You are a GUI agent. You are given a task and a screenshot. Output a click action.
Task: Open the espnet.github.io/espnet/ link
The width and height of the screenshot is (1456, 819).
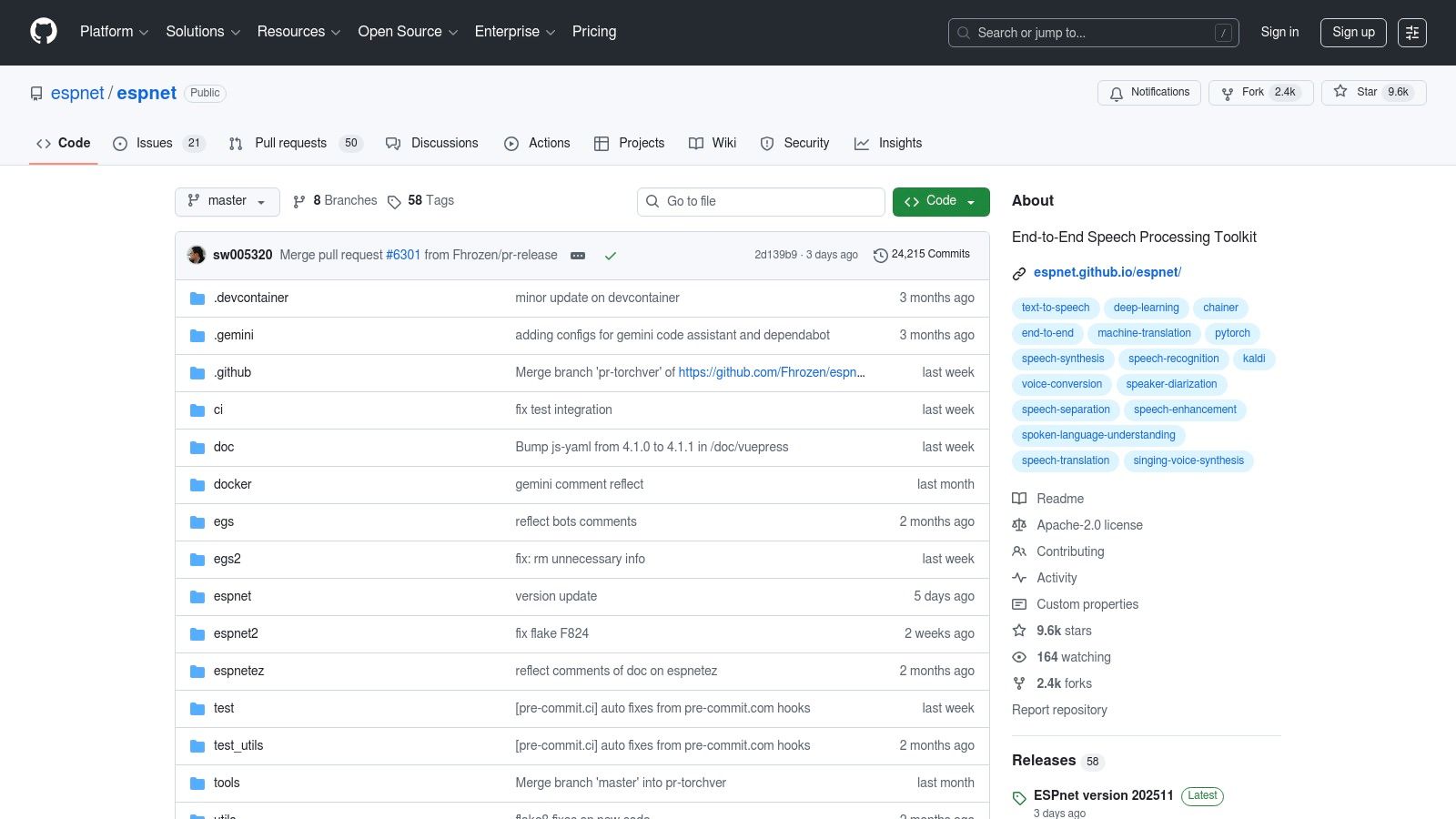click(x=1107, y=272)
